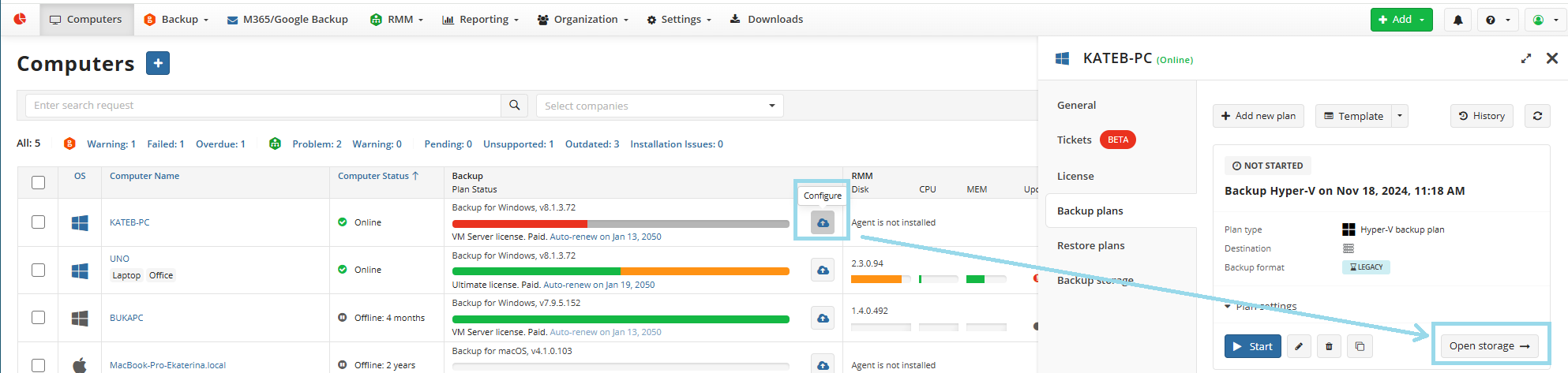Start the Hyper-V backup plan
The width and height of the screenshot is (1568, 373).
click(x=1253, y=346)
